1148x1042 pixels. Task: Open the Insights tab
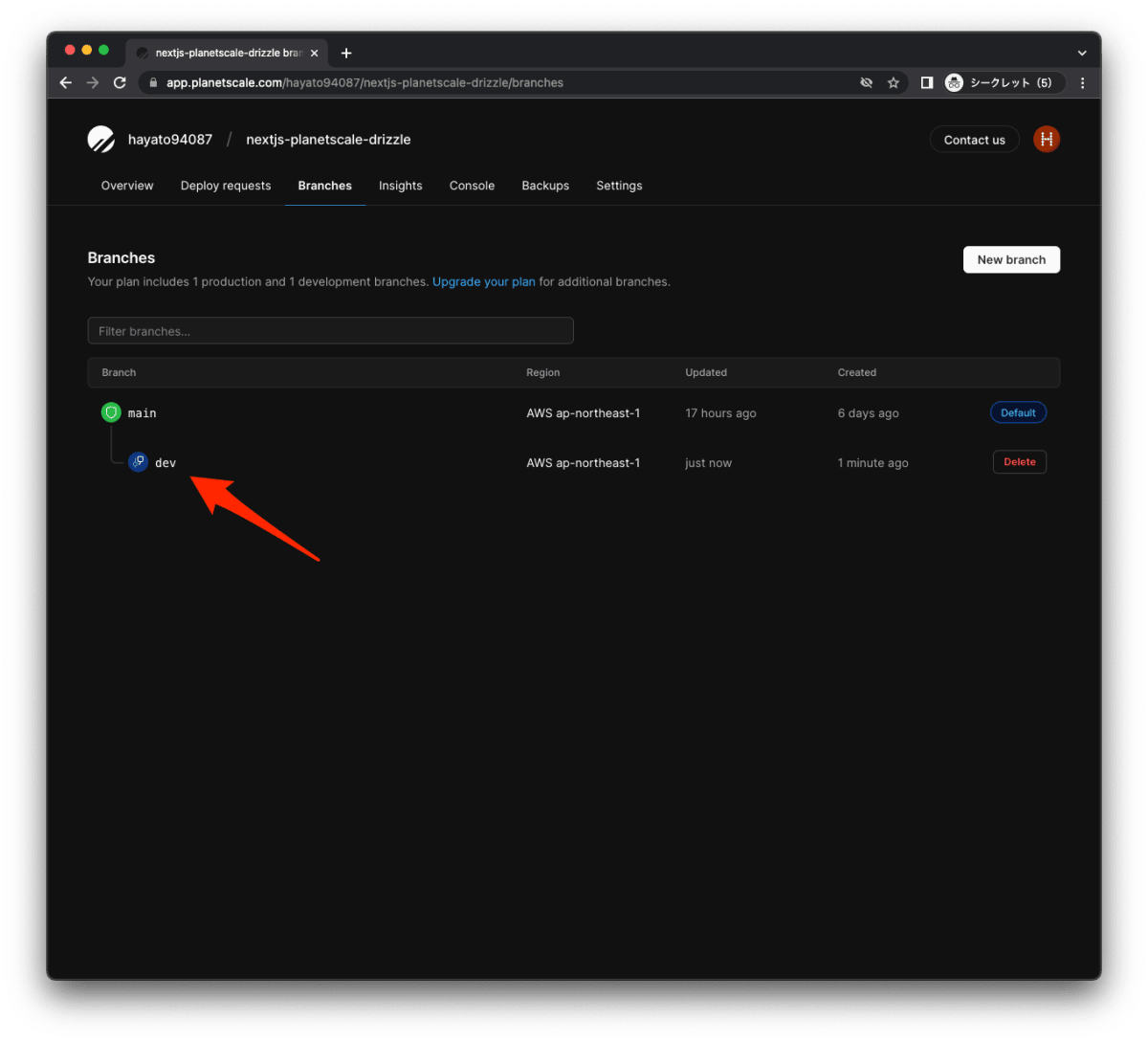[401, 186]
